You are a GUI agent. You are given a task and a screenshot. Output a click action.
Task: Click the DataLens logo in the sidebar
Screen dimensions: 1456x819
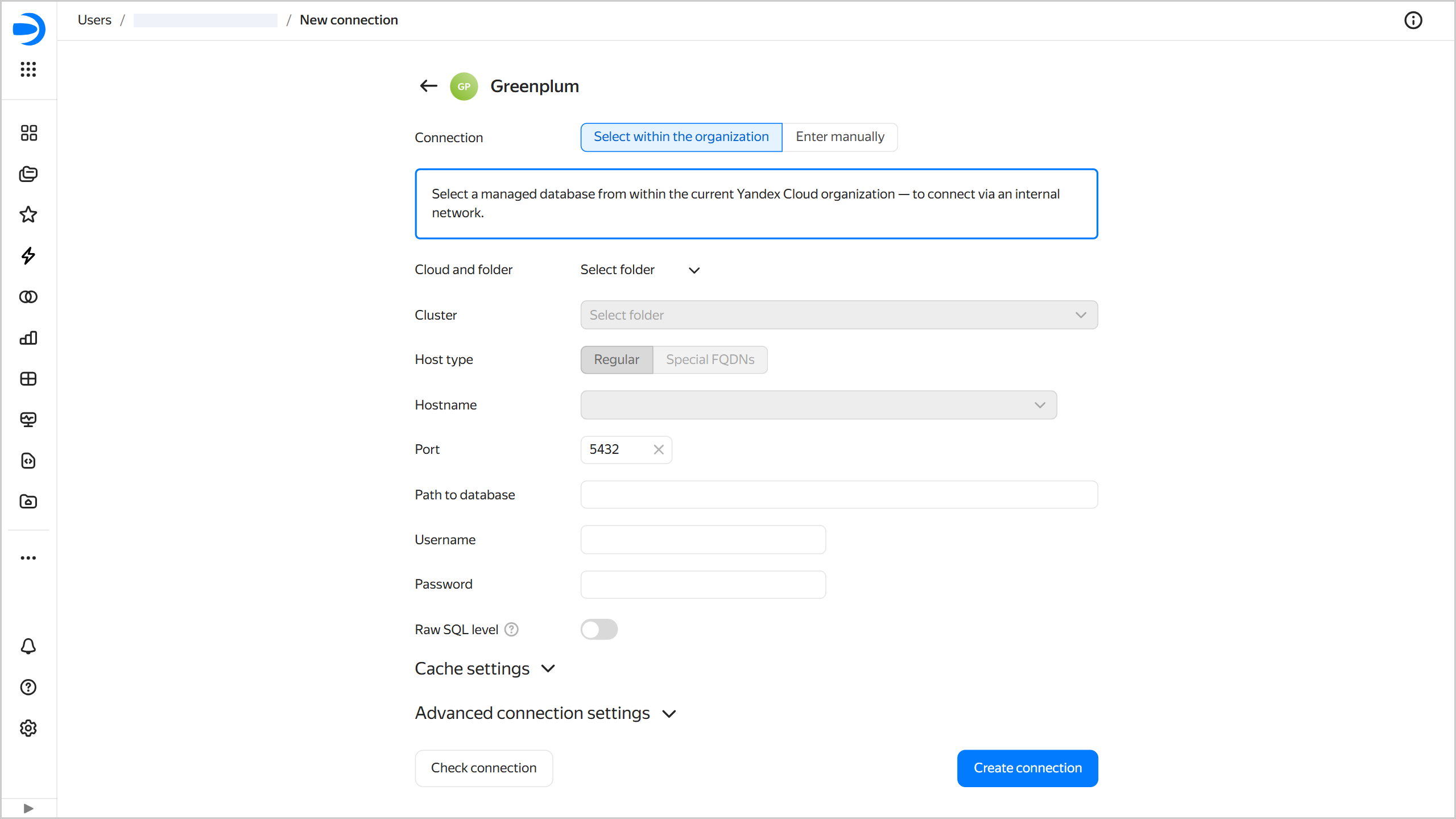pos(28,29)
